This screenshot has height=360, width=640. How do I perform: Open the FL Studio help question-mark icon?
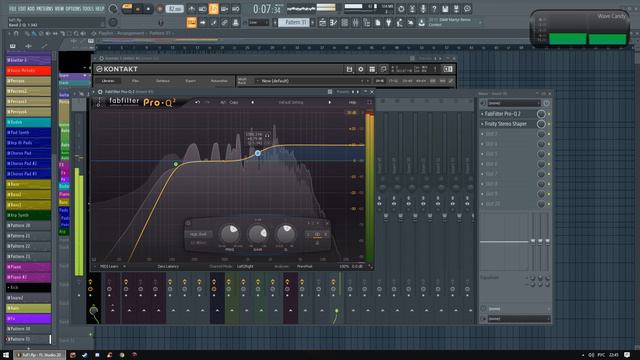point(434,9)
